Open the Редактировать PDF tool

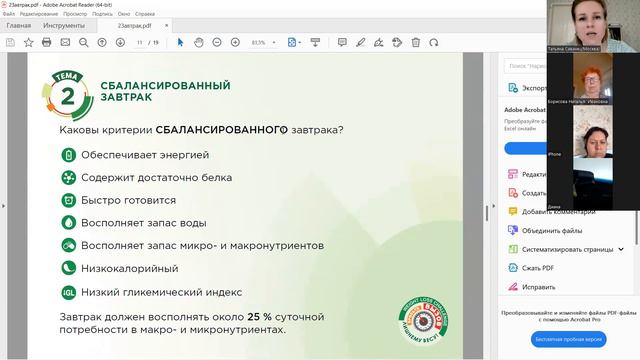(527, 174)
